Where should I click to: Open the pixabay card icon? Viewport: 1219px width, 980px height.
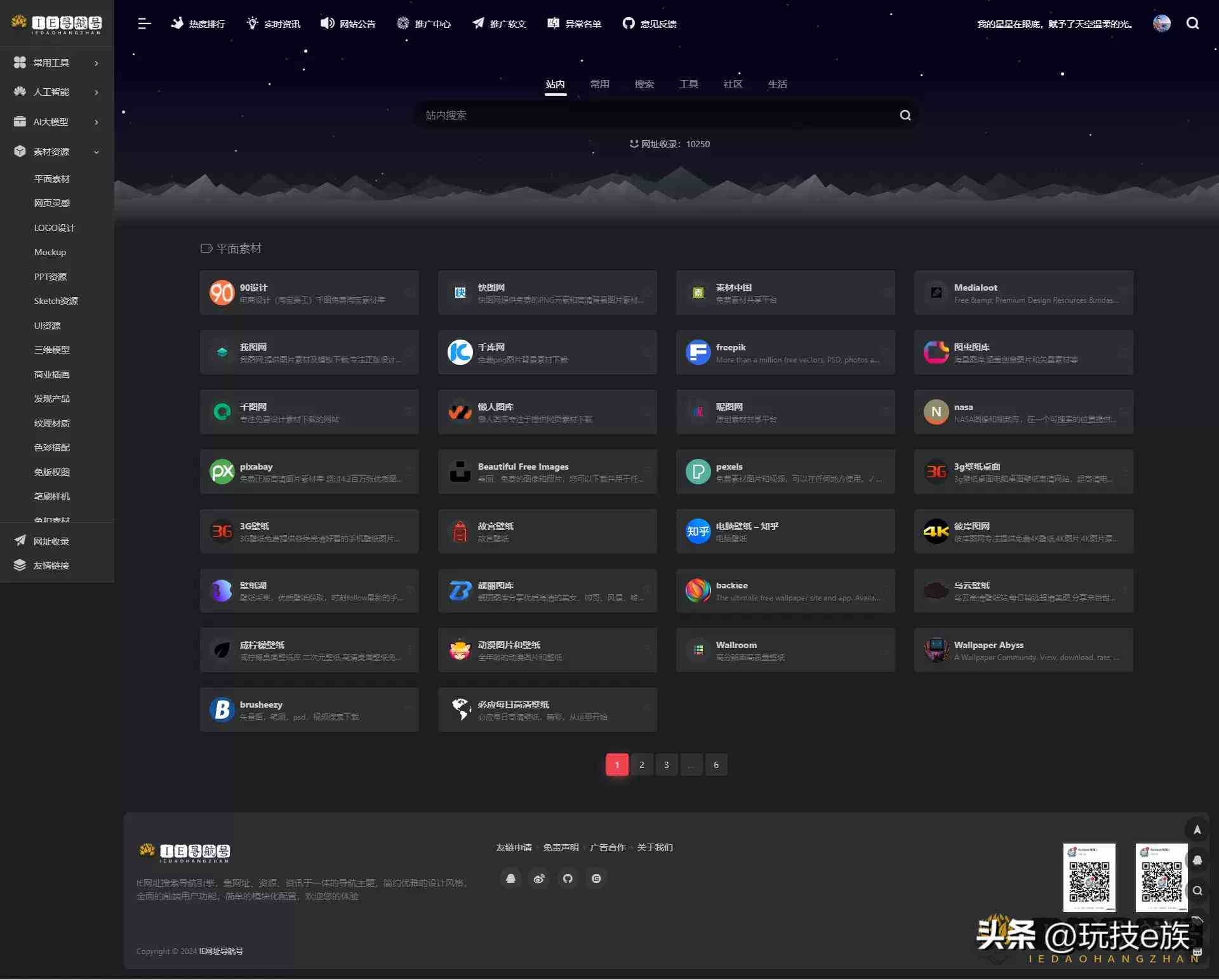[x=222, y=472]
